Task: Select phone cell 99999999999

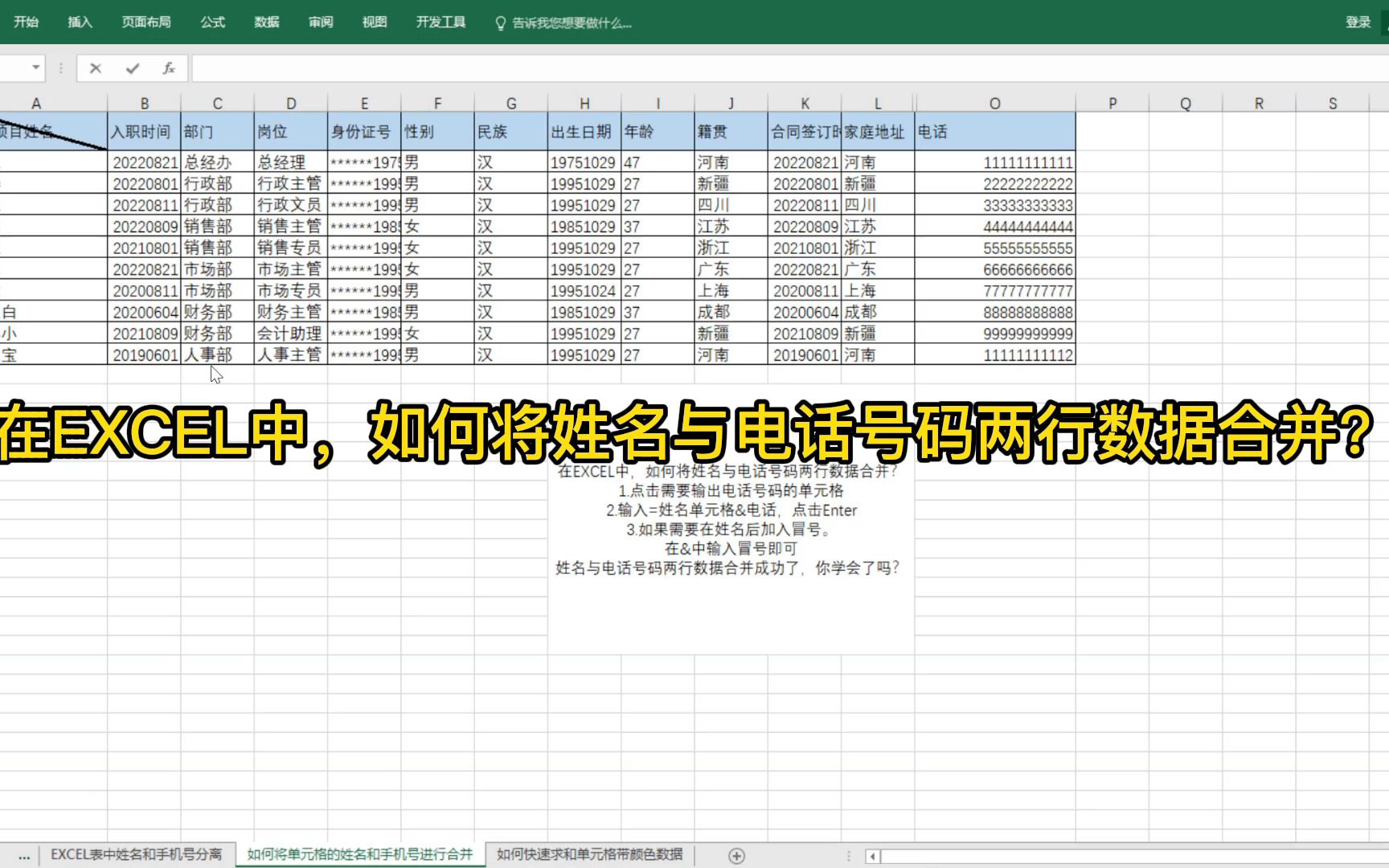Action: [x=995, y=334]
